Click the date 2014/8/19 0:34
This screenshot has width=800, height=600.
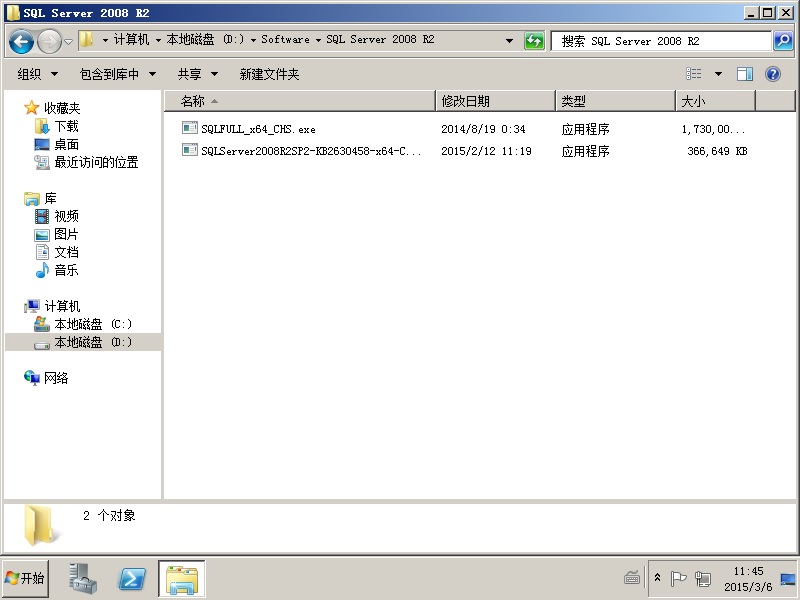[x=483, y=129]
